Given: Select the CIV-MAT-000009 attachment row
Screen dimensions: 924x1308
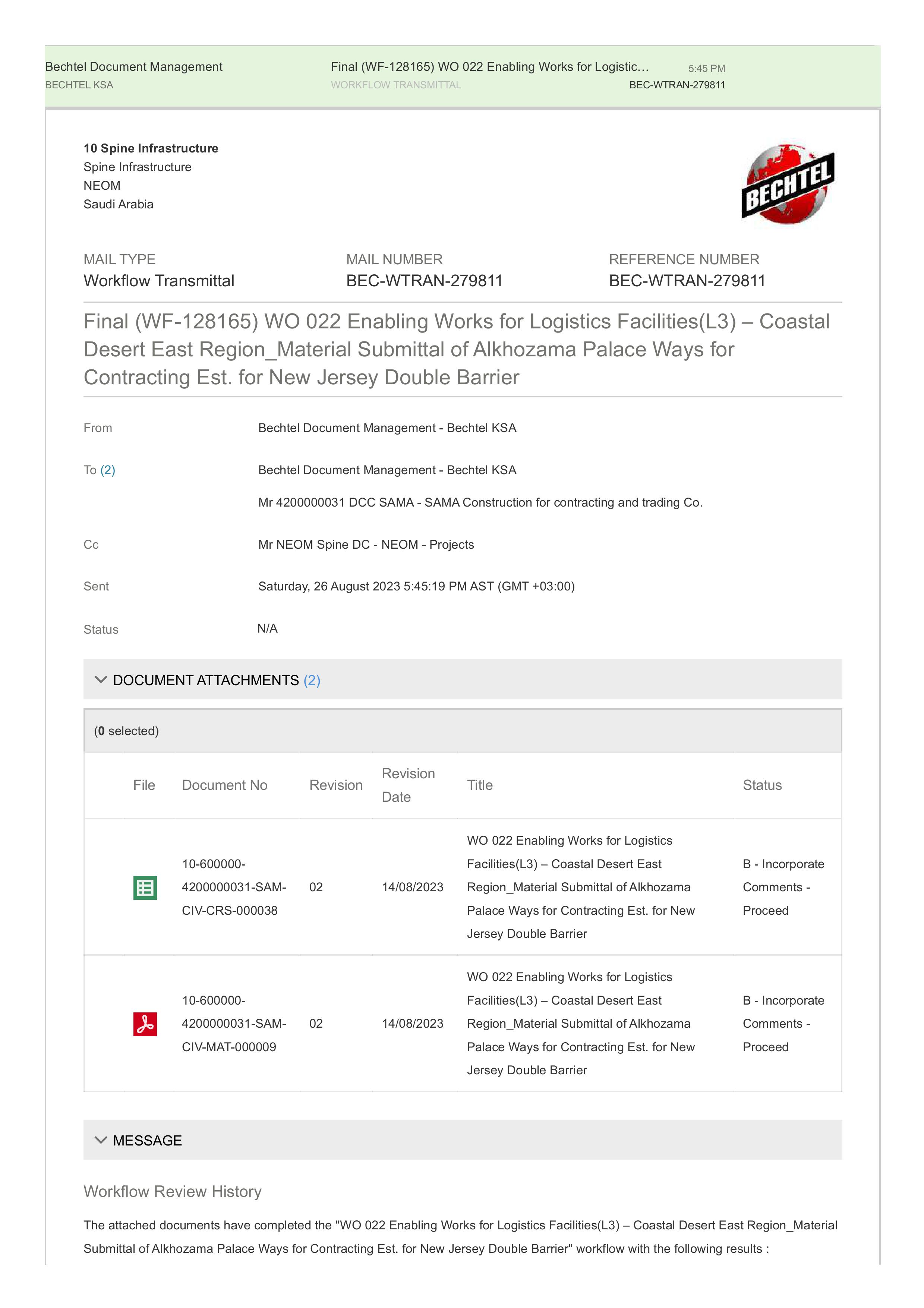Looking at the screenshot, I should pos(463,1024).
